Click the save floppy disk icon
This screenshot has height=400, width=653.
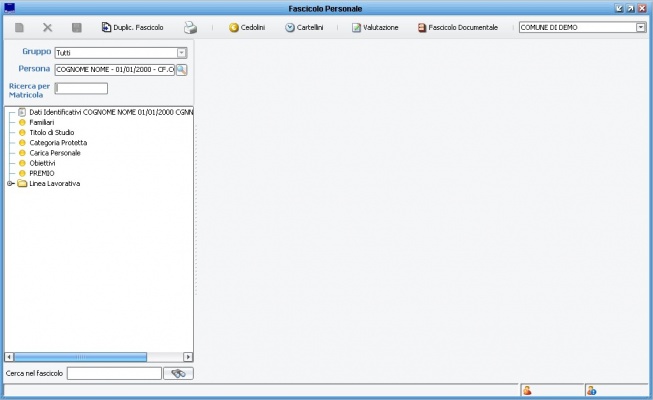coord(77,28)
